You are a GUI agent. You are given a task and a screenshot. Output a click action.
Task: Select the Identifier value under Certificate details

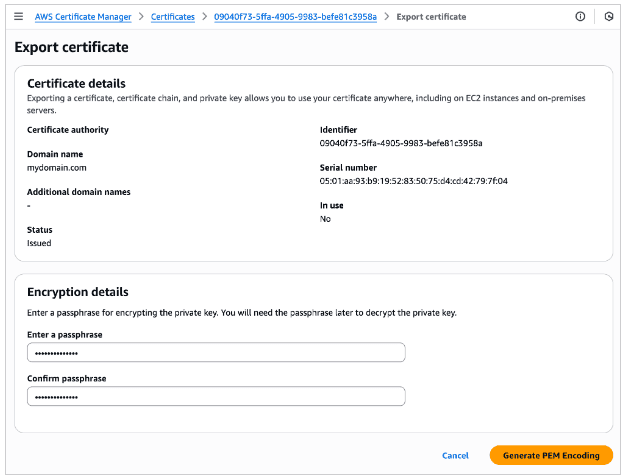[401, 143]
